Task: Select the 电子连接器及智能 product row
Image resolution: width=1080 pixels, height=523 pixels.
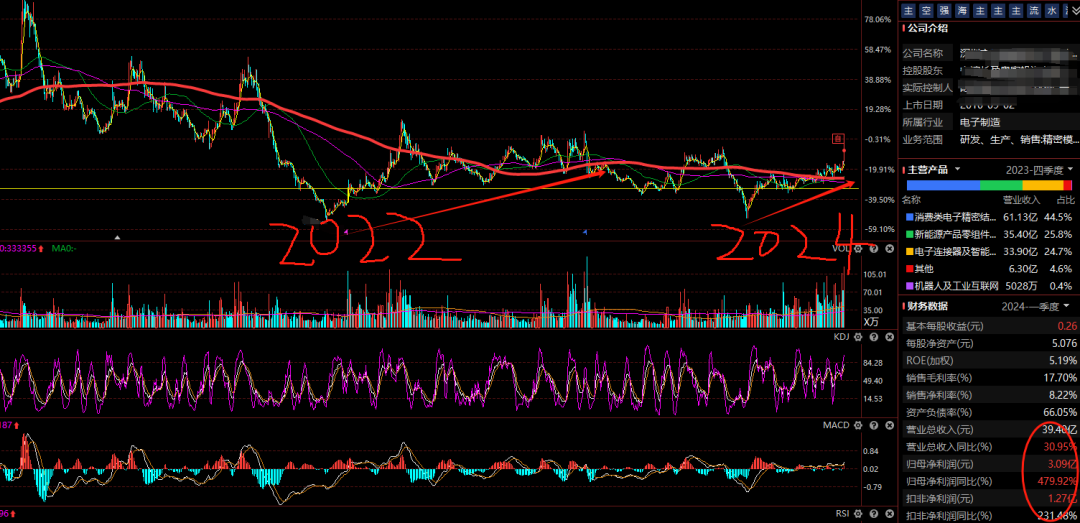Action: (x=989, y=252)
